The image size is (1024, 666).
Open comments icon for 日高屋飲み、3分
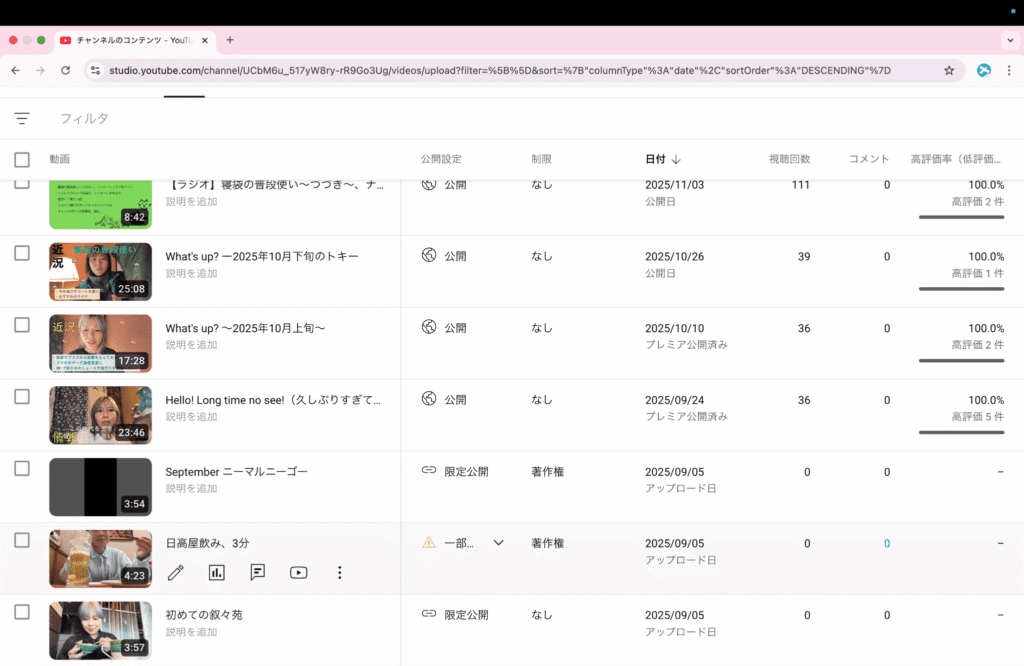point(258,572)
